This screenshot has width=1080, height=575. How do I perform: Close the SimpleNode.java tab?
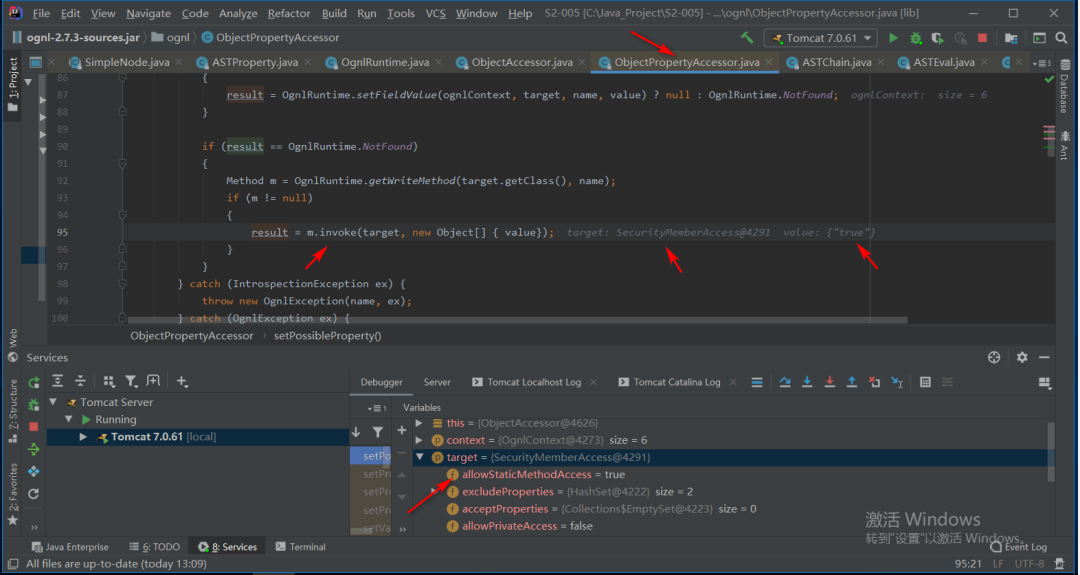179,62
